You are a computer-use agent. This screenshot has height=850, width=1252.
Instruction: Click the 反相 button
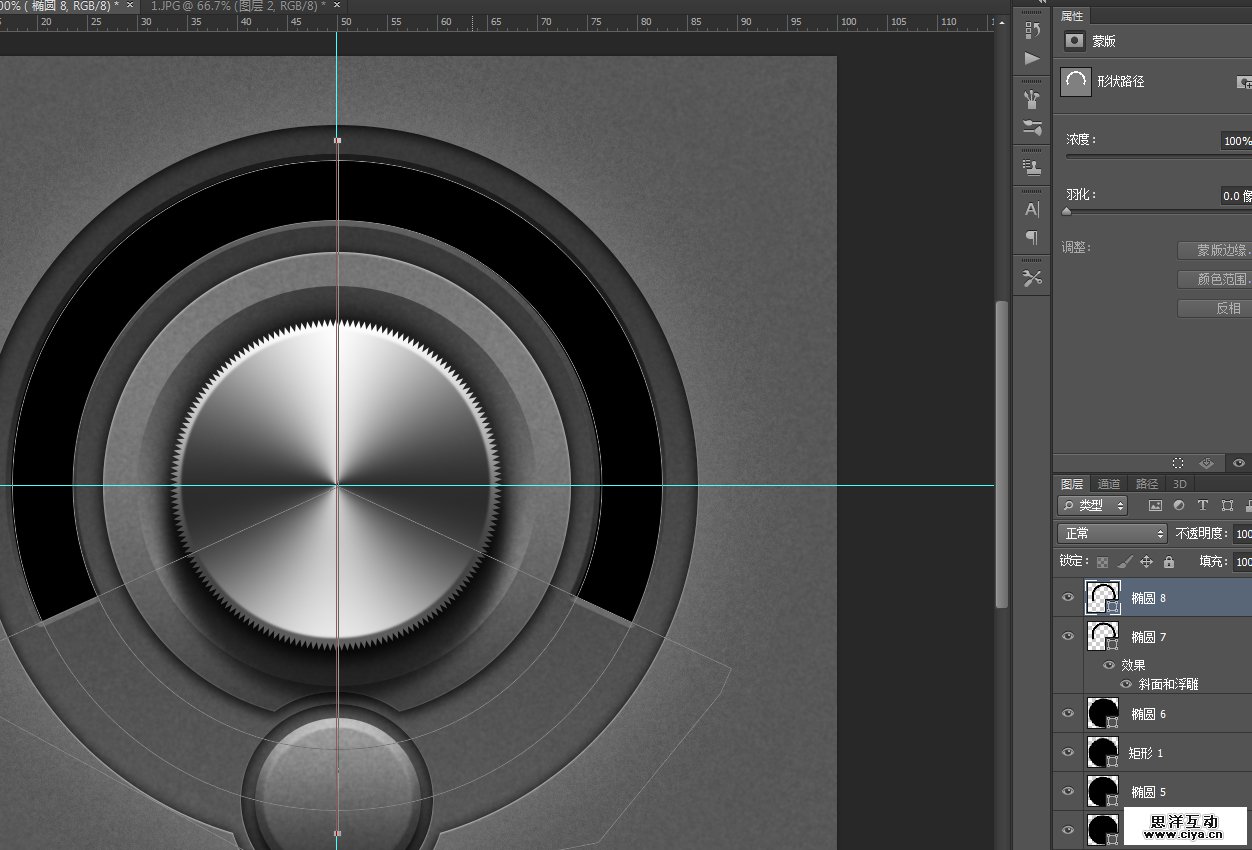tap(1214, 308)
